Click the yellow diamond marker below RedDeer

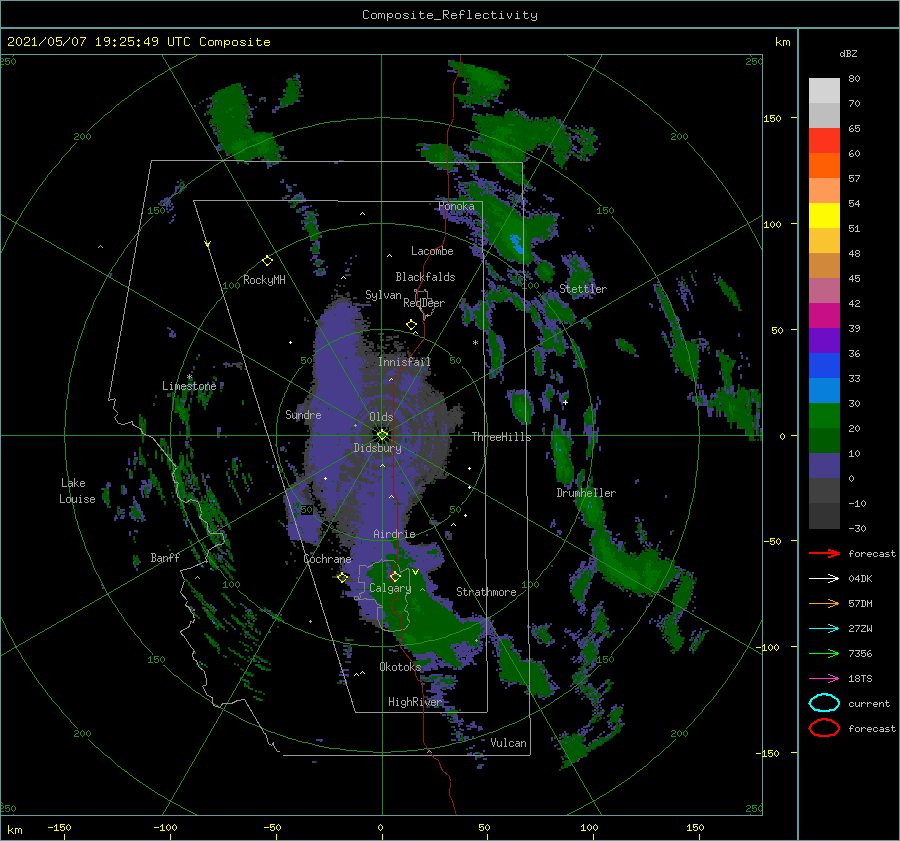point(411,325)
